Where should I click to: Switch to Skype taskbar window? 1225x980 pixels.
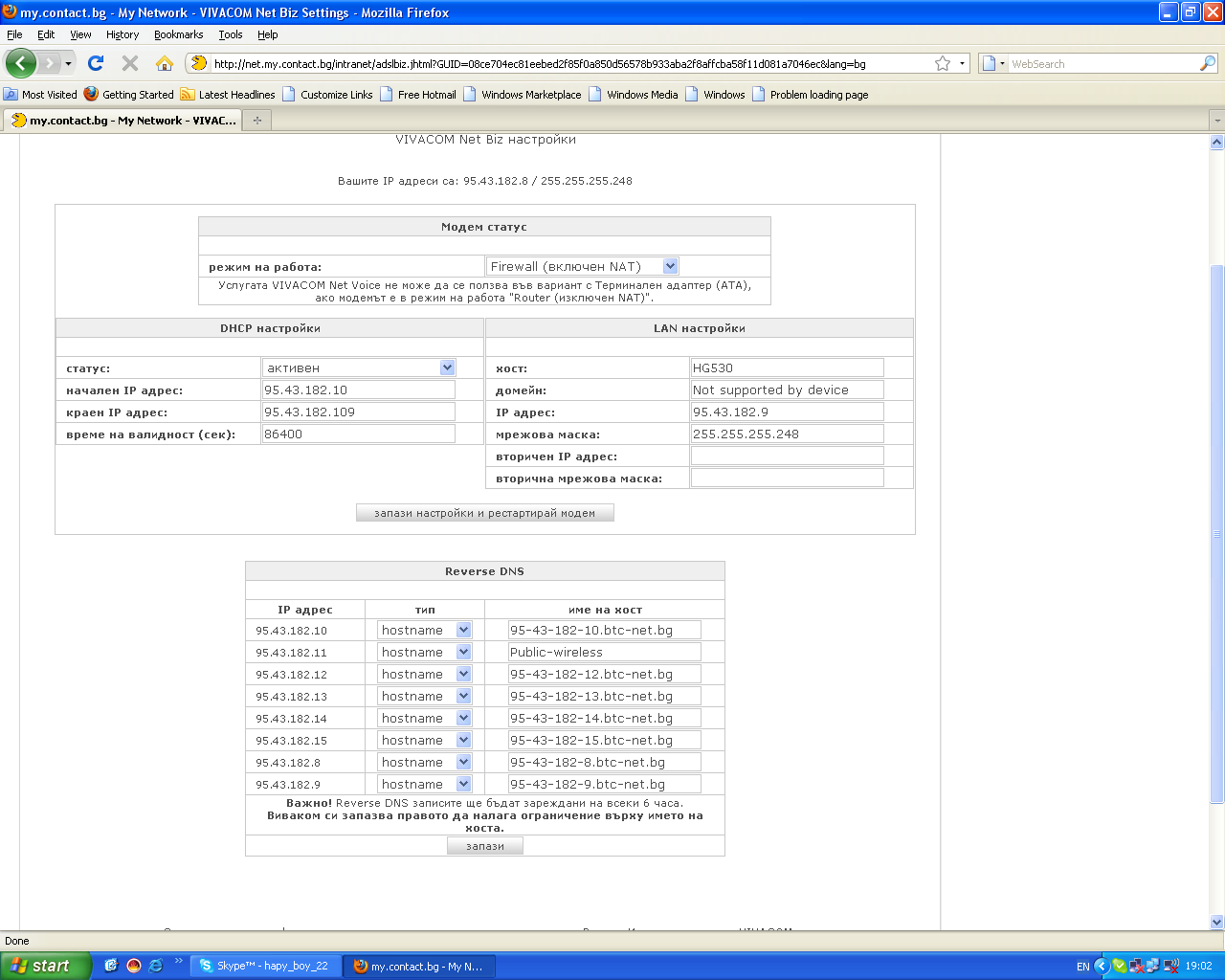pyautogui.click(x=265, y=966)
